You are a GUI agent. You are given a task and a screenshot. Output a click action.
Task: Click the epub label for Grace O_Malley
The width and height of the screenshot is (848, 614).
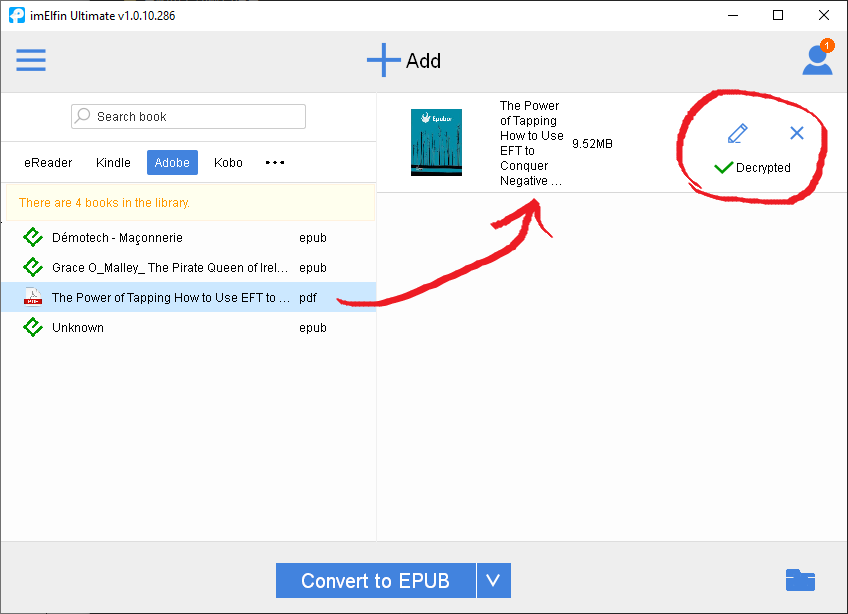[313, 268]
